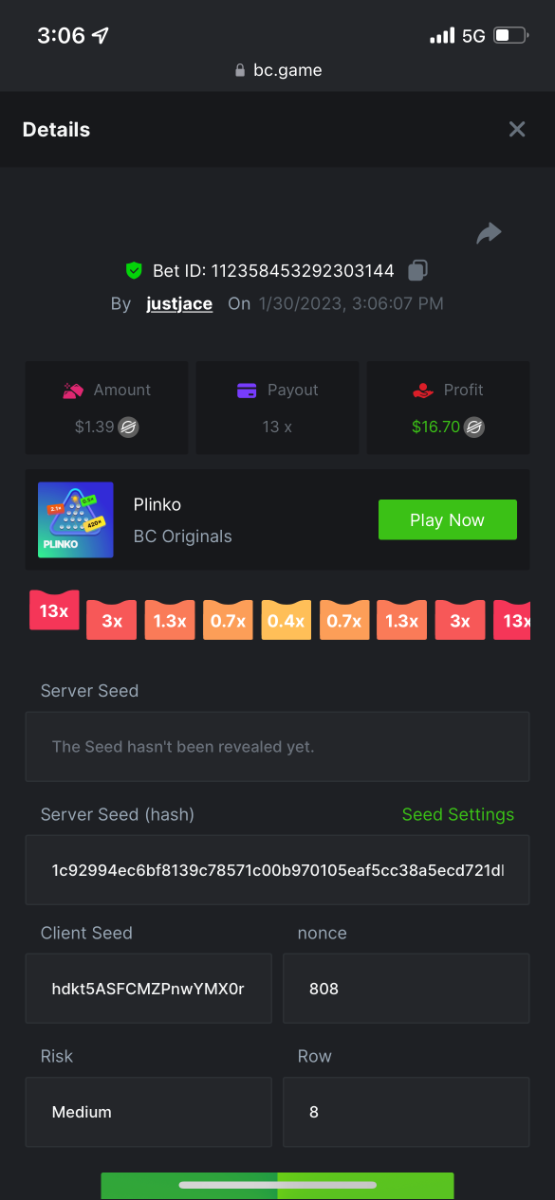Open the Plinko game thumbnail
The width and height of the screenshot is (555, 1200).
pos(75,520)
